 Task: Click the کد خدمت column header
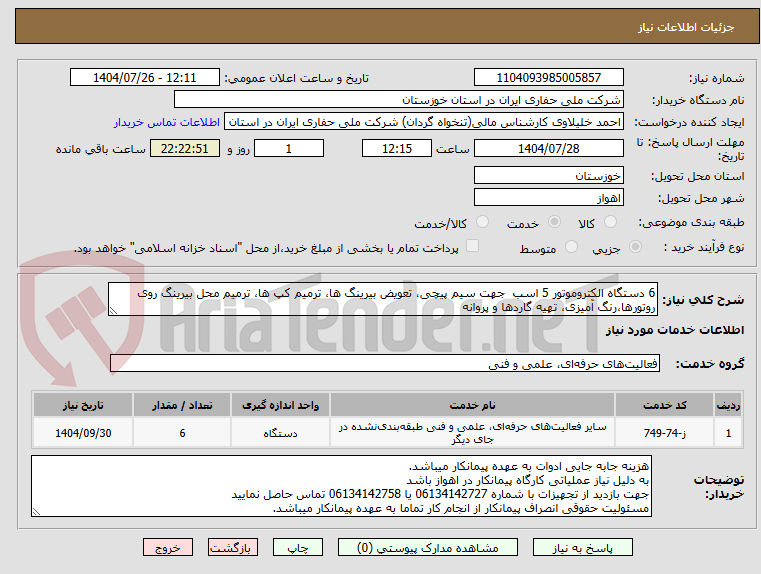[x=664, y=405]
